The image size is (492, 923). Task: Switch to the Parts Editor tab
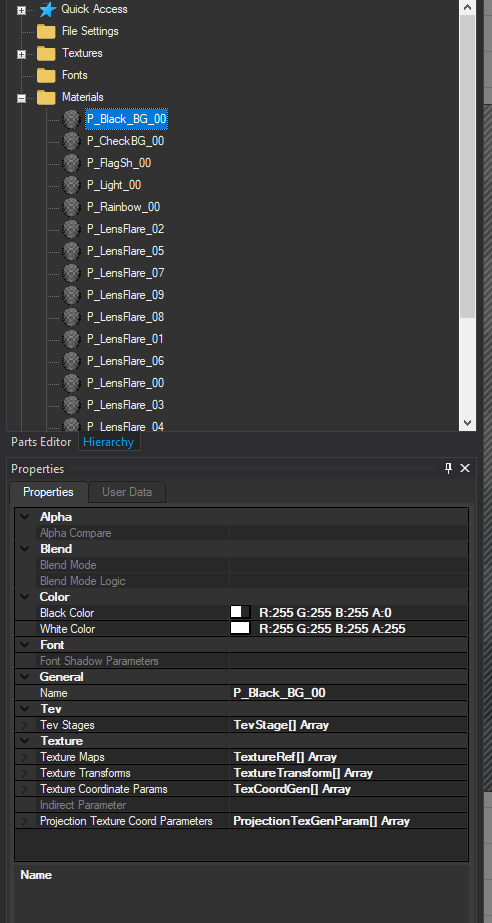tap(41, 442)
